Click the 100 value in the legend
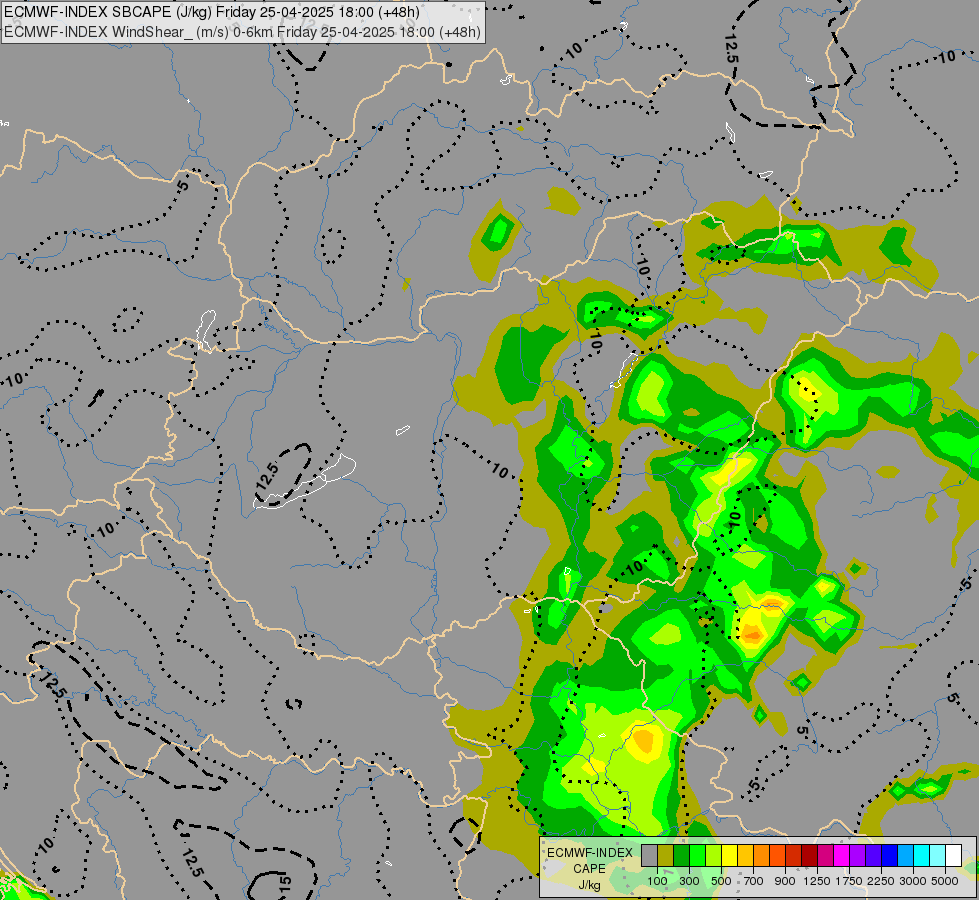 tap(657, 881)
